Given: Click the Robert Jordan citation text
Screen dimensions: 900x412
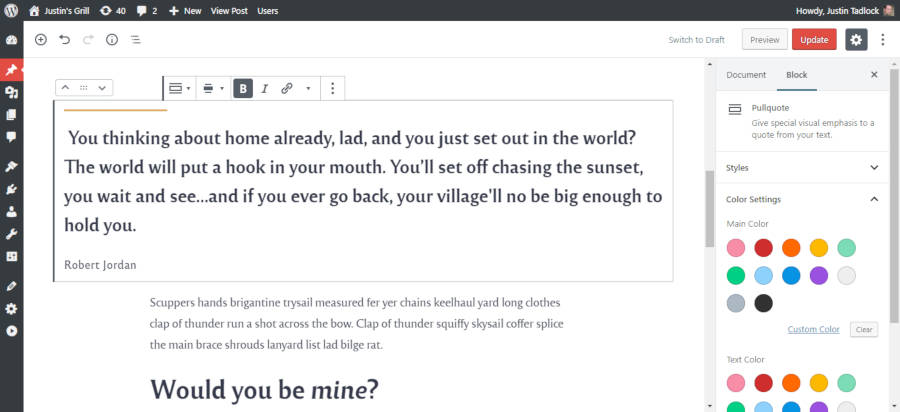Looking at the screenshot, I should (x=100, y=265).
